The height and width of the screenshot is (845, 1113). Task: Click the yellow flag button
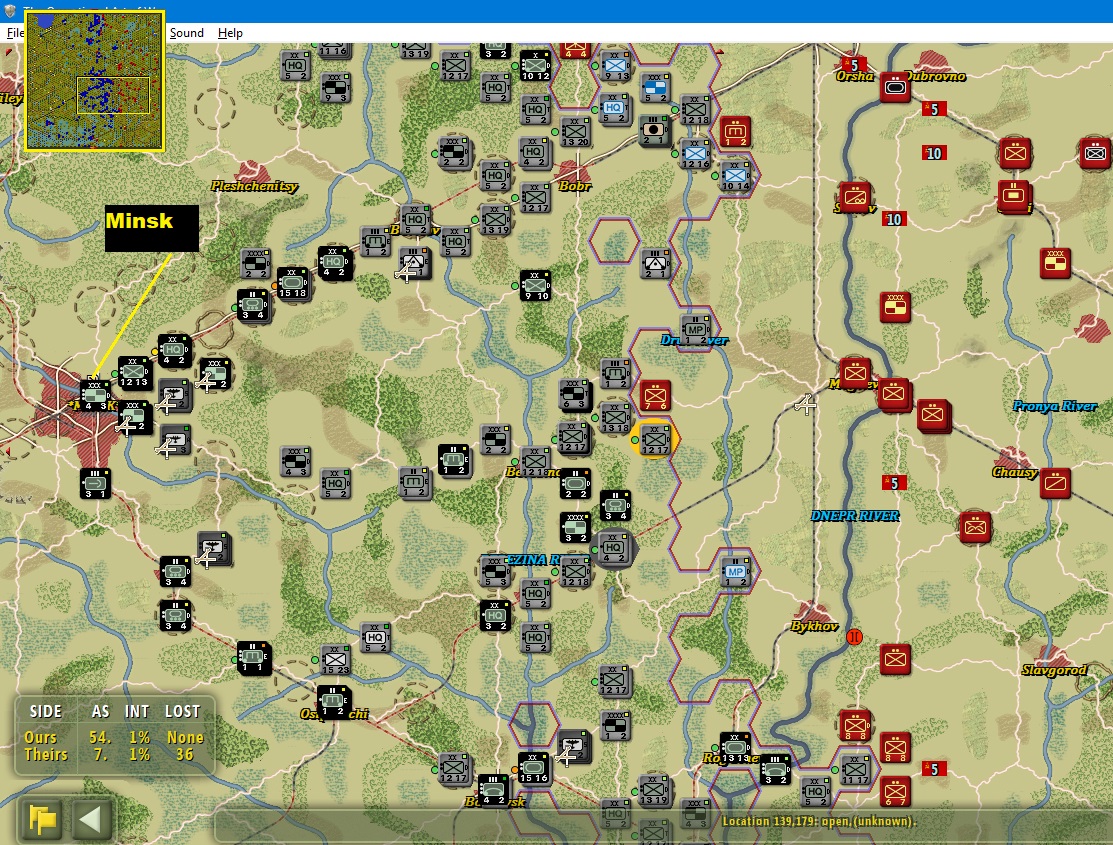43,819
